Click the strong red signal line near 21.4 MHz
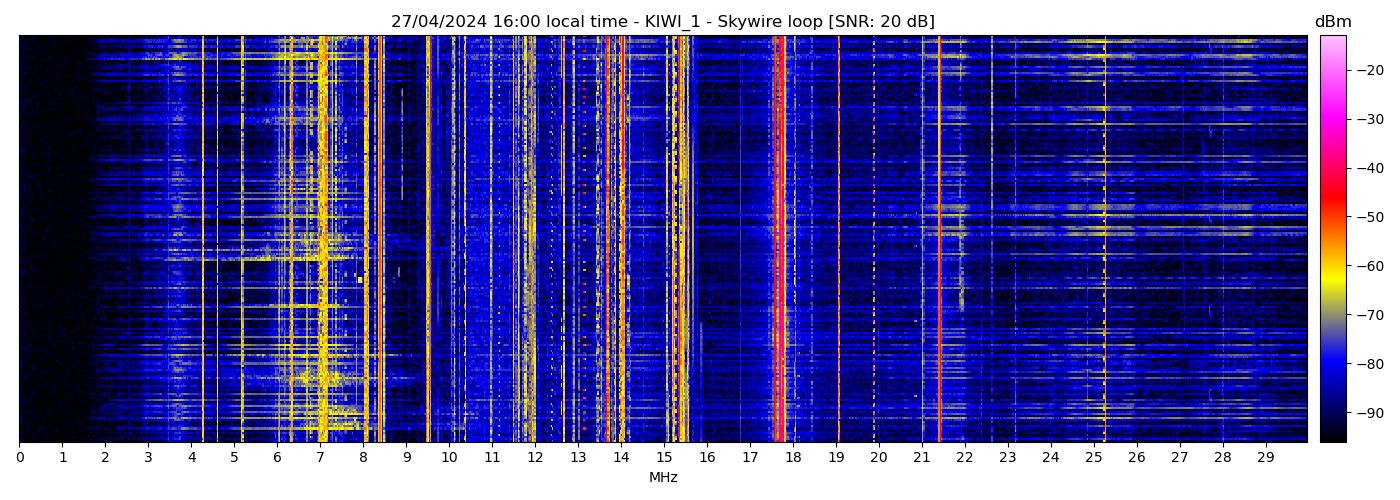This screenshot has width=1400, height=500. coord(939,240)
